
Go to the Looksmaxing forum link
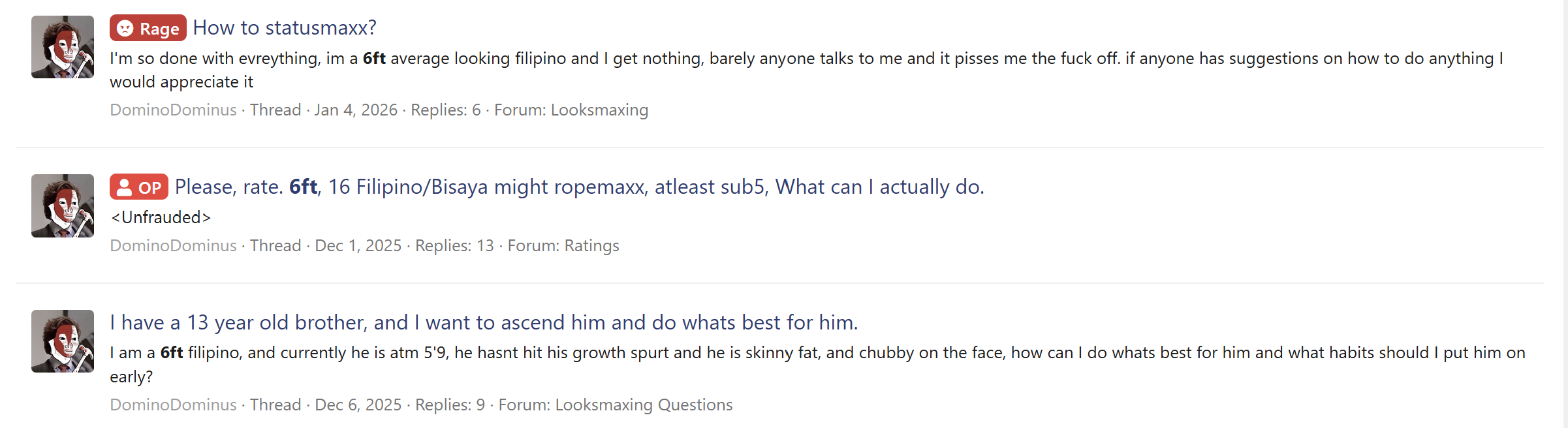point(599,110)
